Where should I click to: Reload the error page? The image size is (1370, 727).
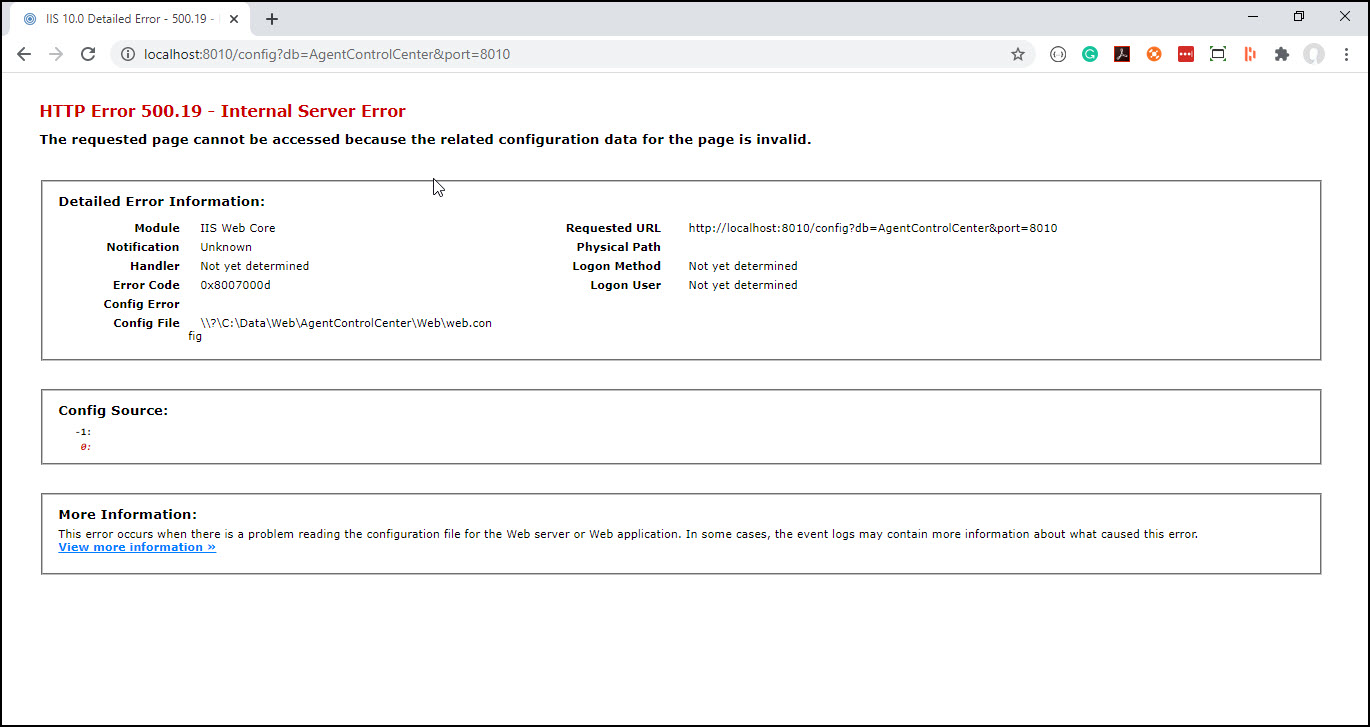pos(88,54)
